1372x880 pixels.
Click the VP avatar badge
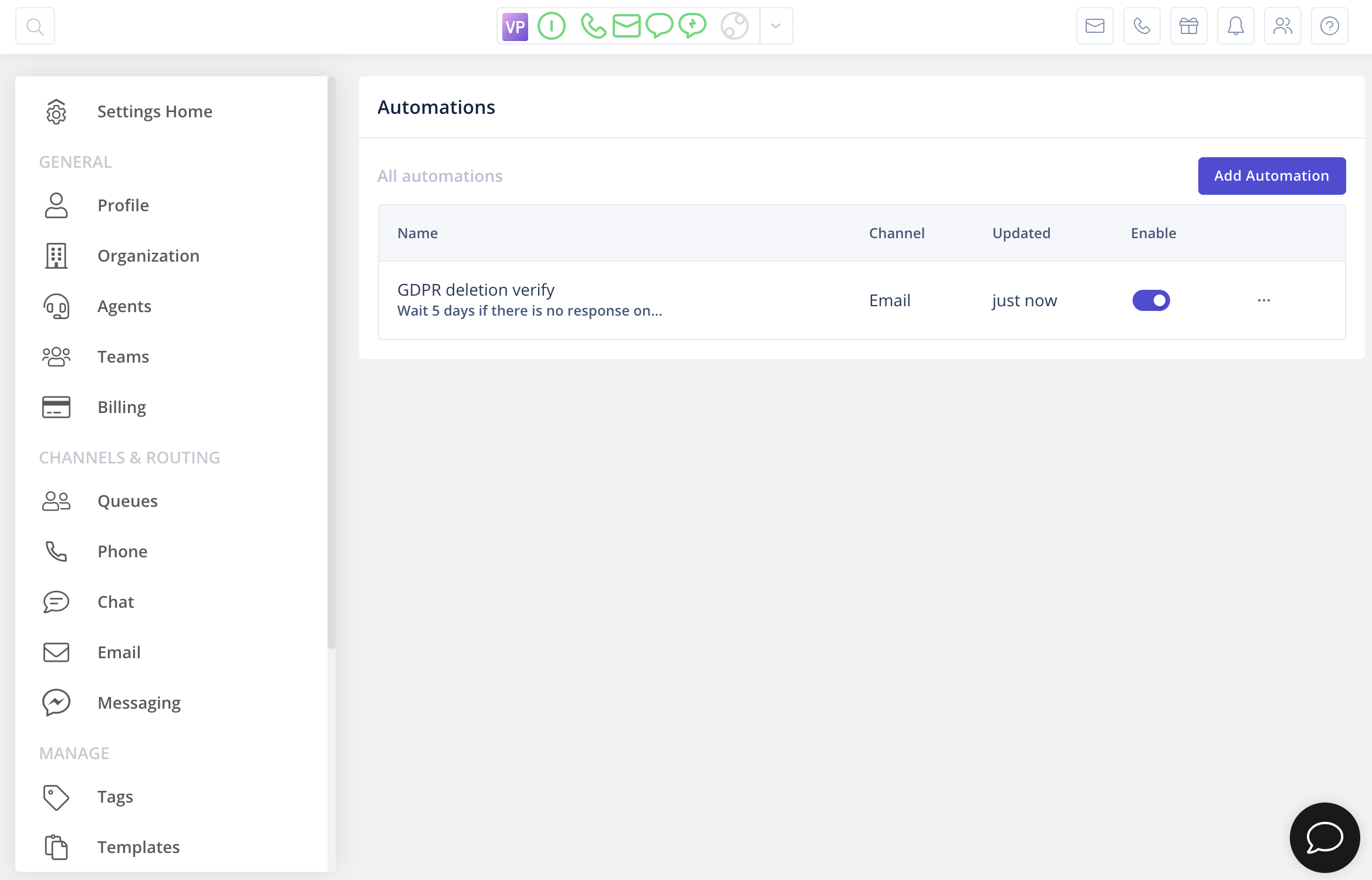[x=515, y=26]
